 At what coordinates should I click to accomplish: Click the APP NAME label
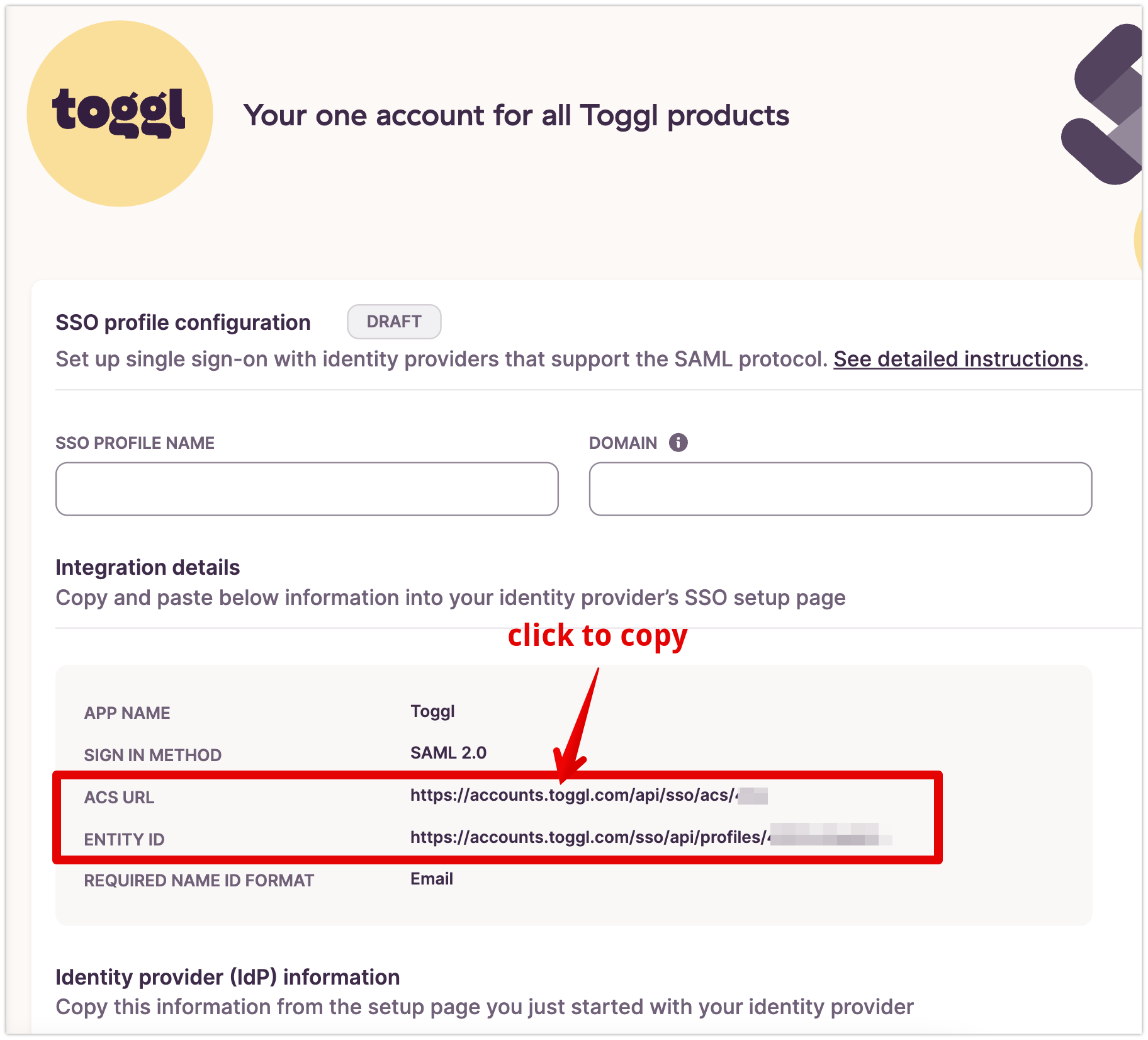click(x=127, y=713)
